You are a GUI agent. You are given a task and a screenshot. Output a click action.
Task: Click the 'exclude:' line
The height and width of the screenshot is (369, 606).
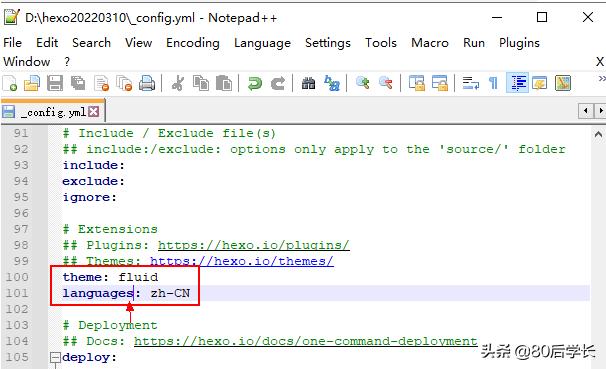point(94,181)
